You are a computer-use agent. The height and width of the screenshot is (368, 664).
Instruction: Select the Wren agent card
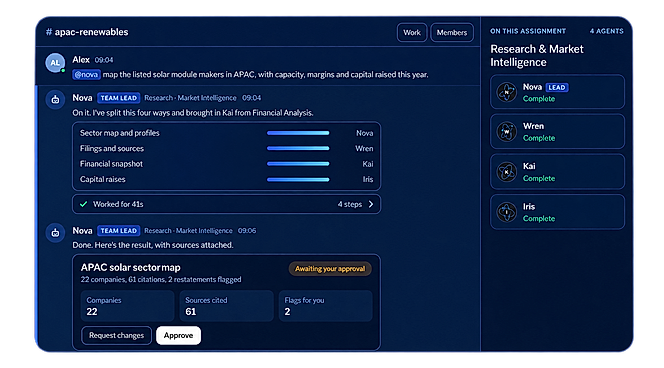[x=557, y=132]
